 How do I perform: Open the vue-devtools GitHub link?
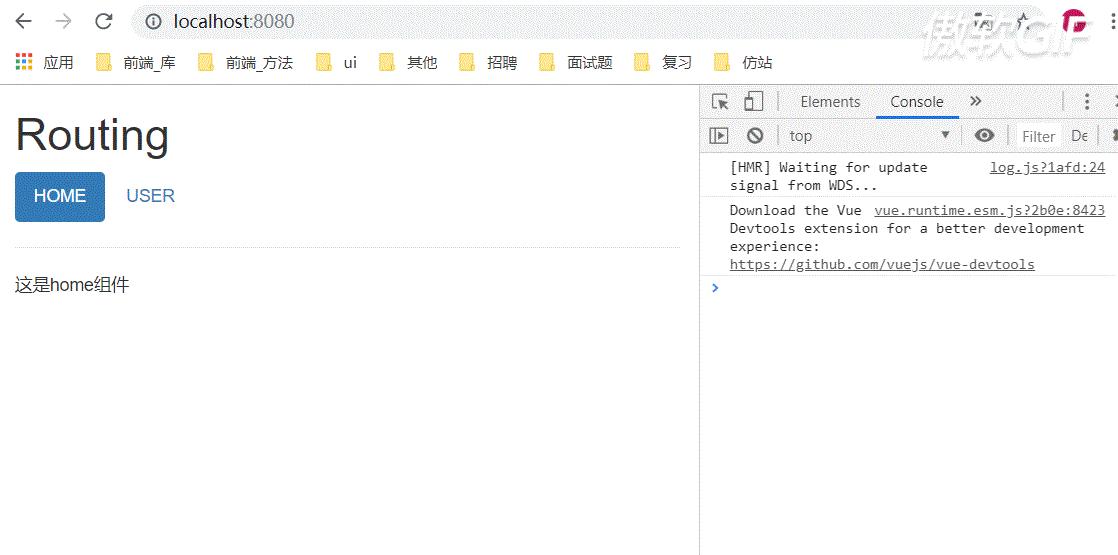point(882,265)
